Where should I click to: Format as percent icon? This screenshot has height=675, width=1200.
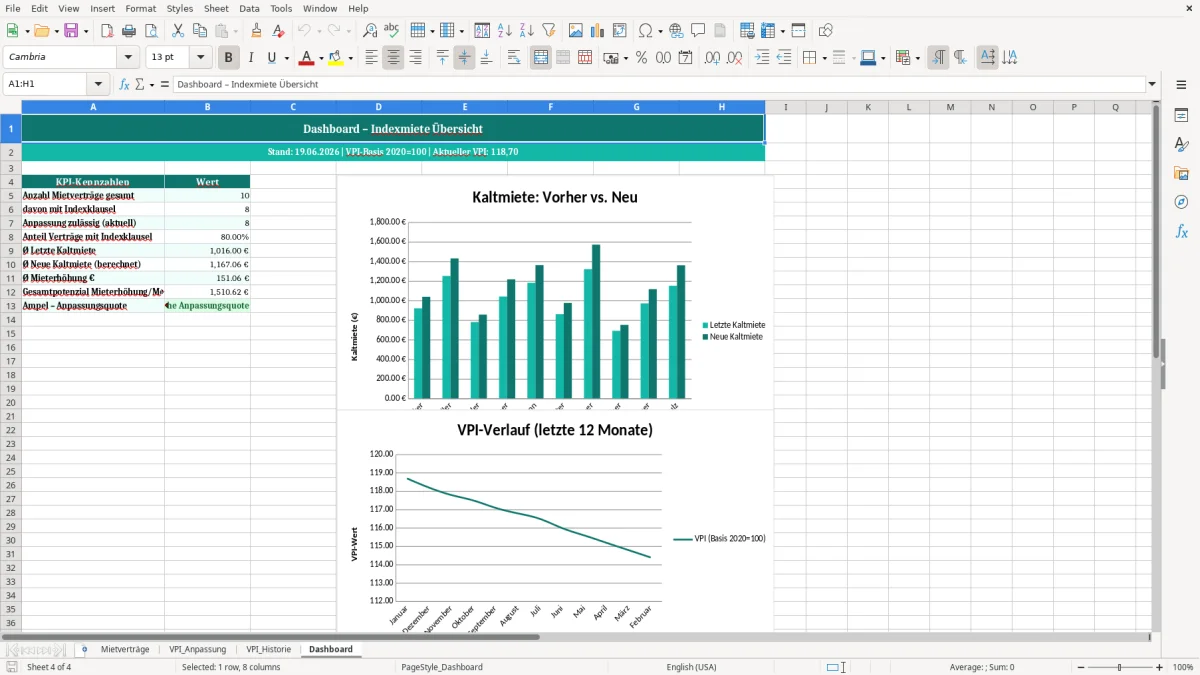642,58
